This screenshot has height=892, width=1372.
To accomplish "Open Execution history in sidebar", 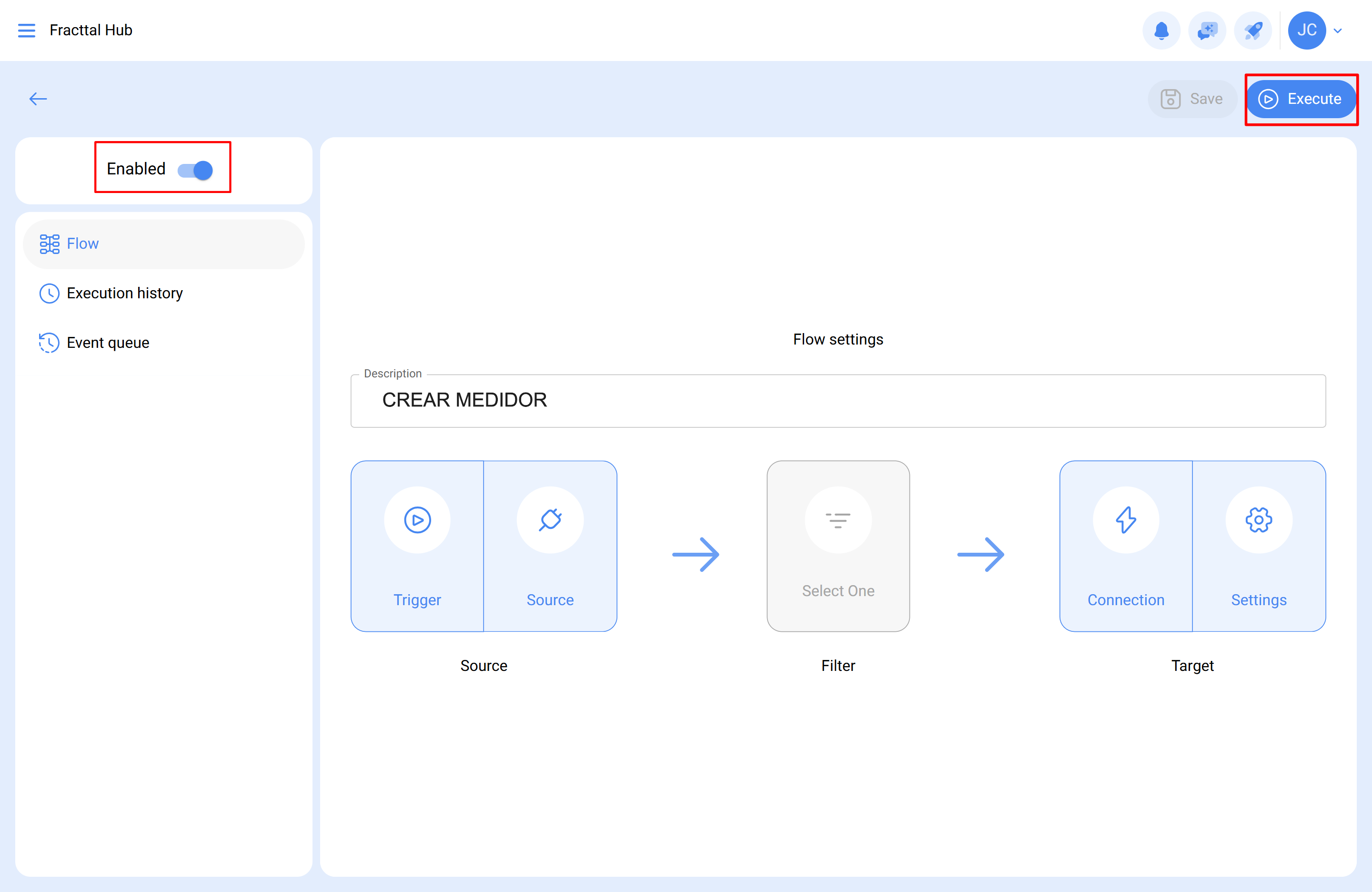I will pos(124,293).
